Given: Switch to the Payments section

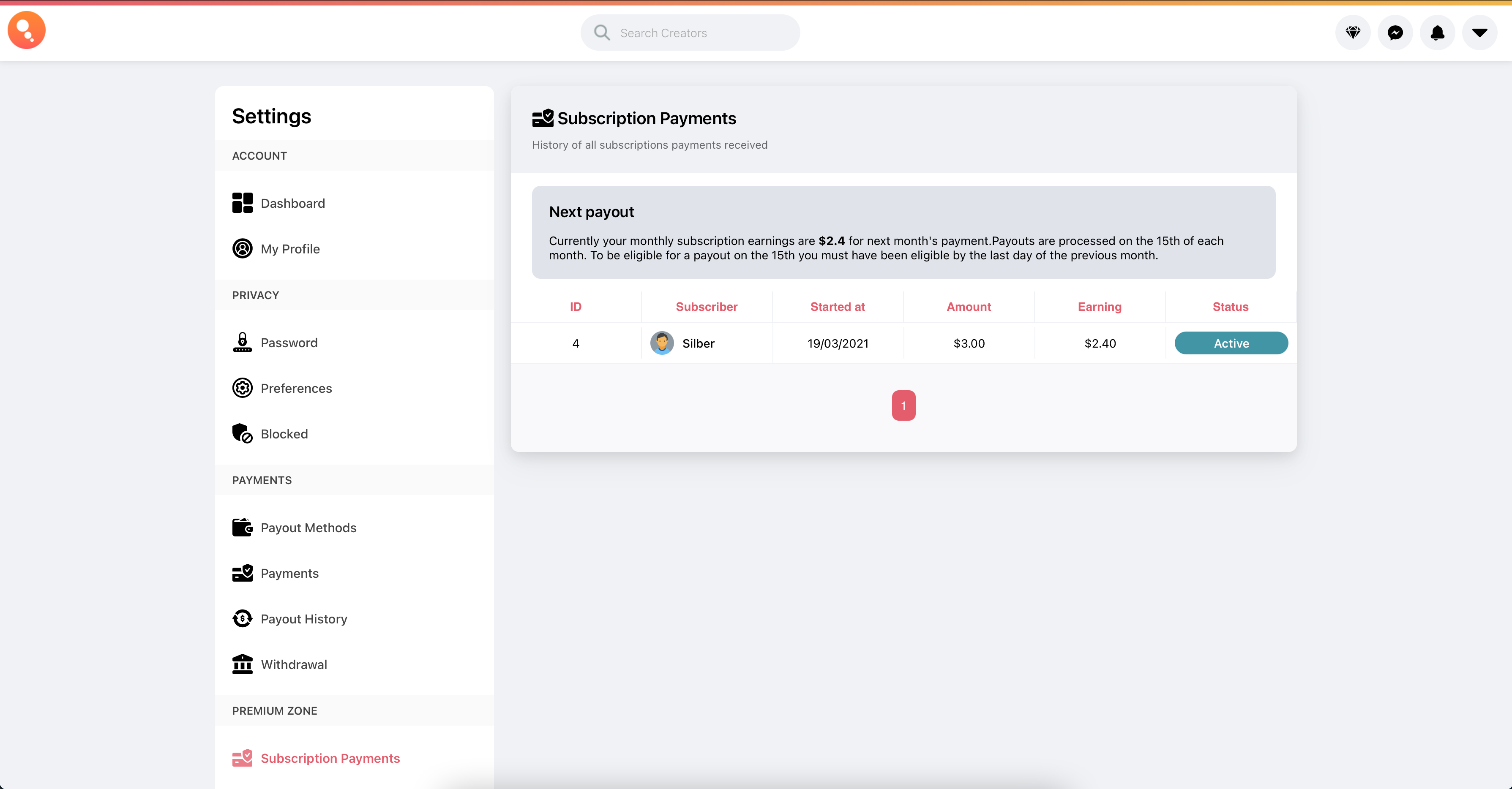Looking at the screenshot, I should point(290,573).
